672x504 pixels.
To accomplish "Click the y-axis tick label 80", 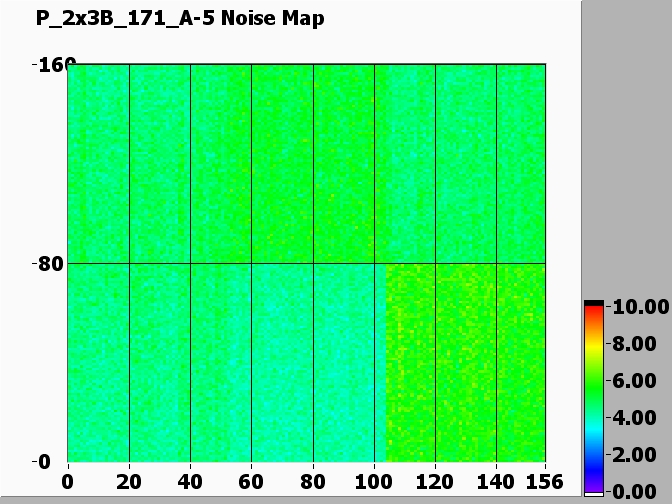I will [x=49, y=264].
